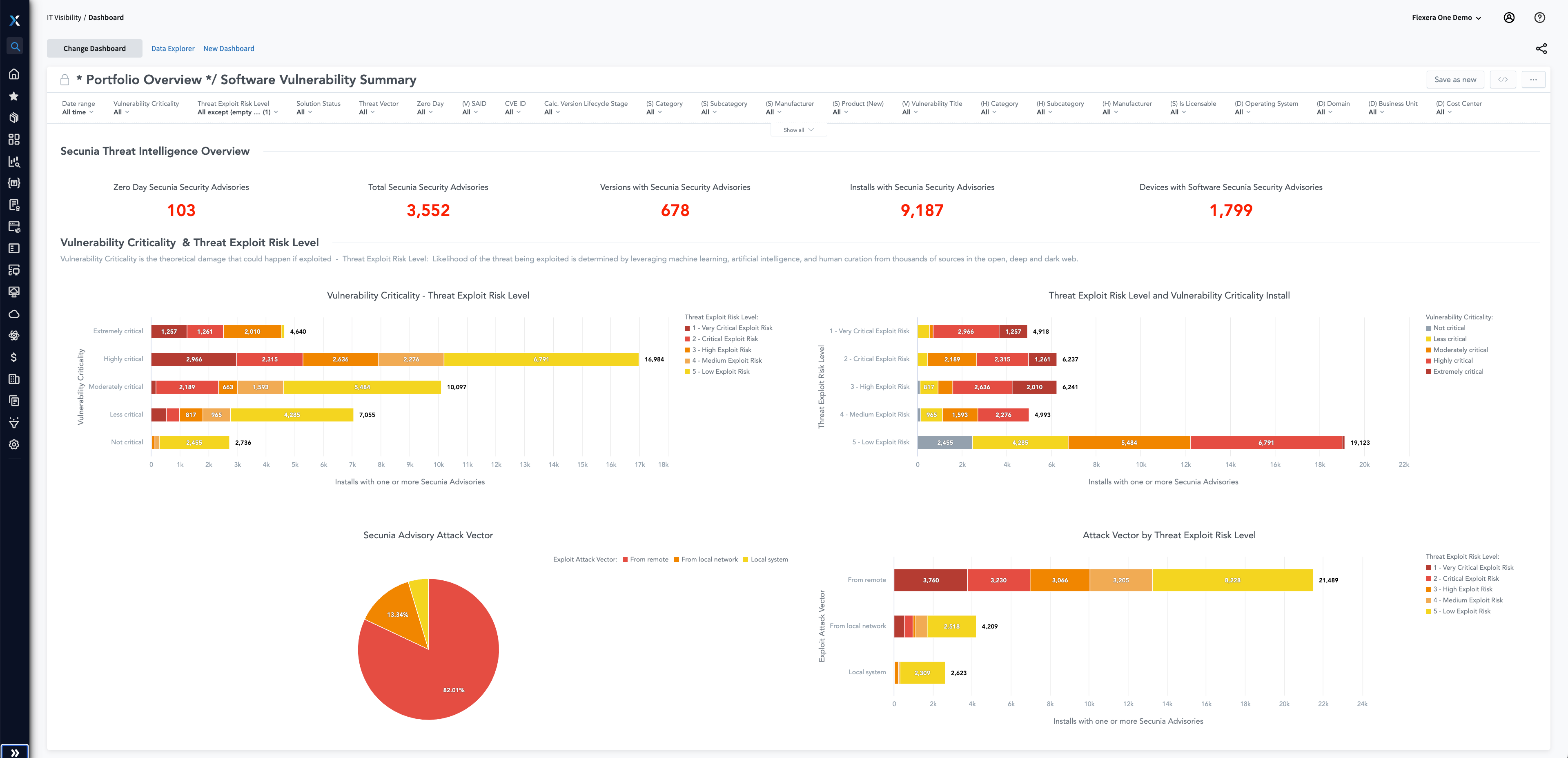This screenshot has width=1568, height=758.
Task: Open the Search icon at sidebar top
Action: (x=14, y=46)
